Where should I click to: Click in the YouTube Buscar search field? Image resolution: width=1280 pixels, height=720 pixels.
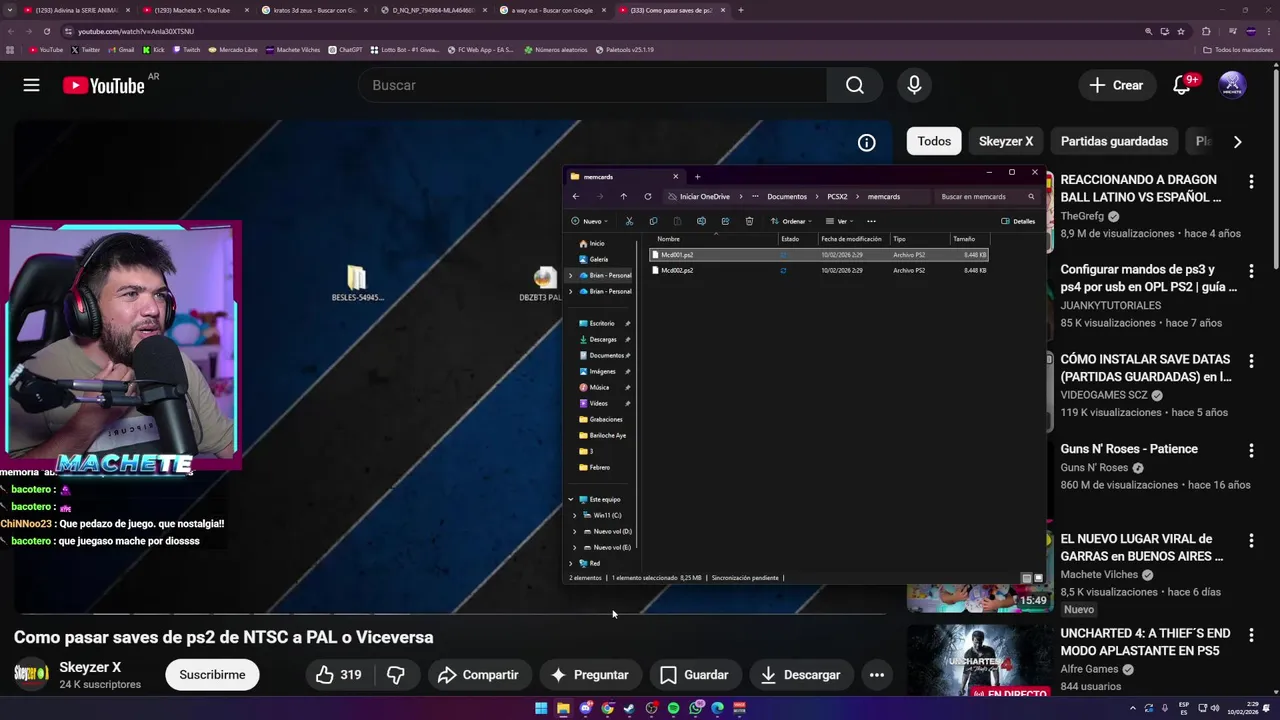point(592,85)
